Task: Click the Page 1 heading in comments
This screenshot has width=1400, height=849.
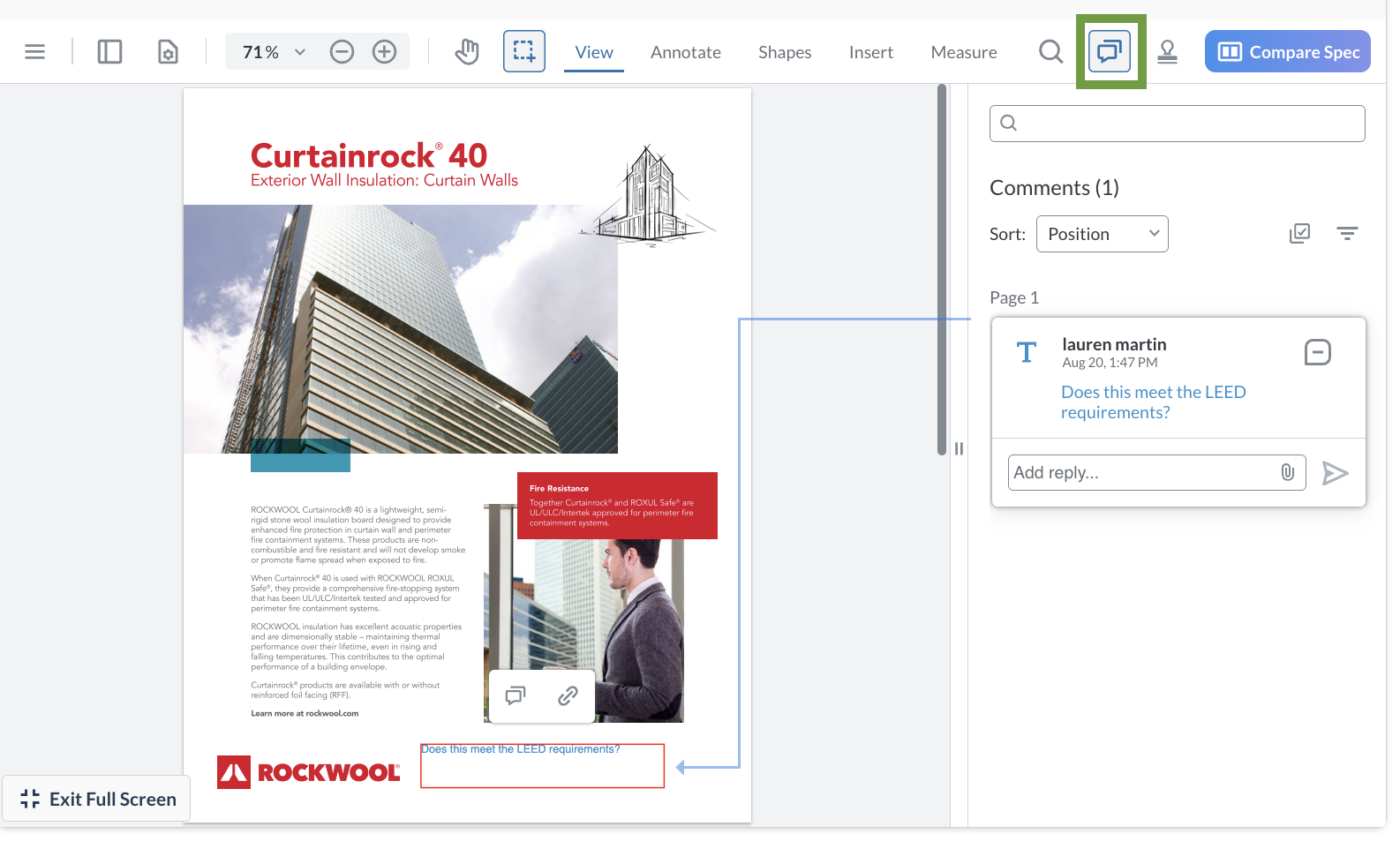Action: tap(1014, 297)
